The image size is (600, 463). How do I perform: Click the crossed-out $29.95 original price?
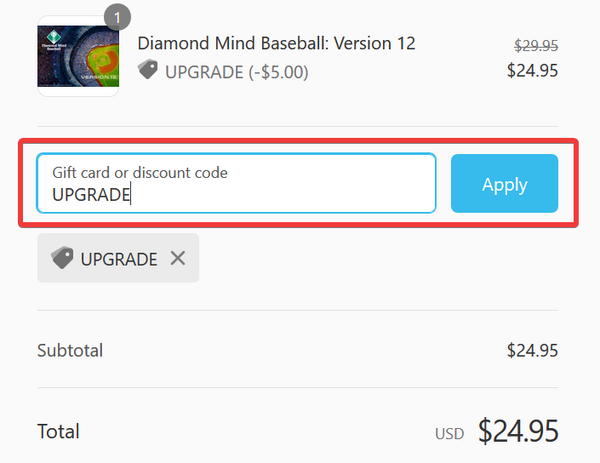pyautogui.click(x=535, y=45)
